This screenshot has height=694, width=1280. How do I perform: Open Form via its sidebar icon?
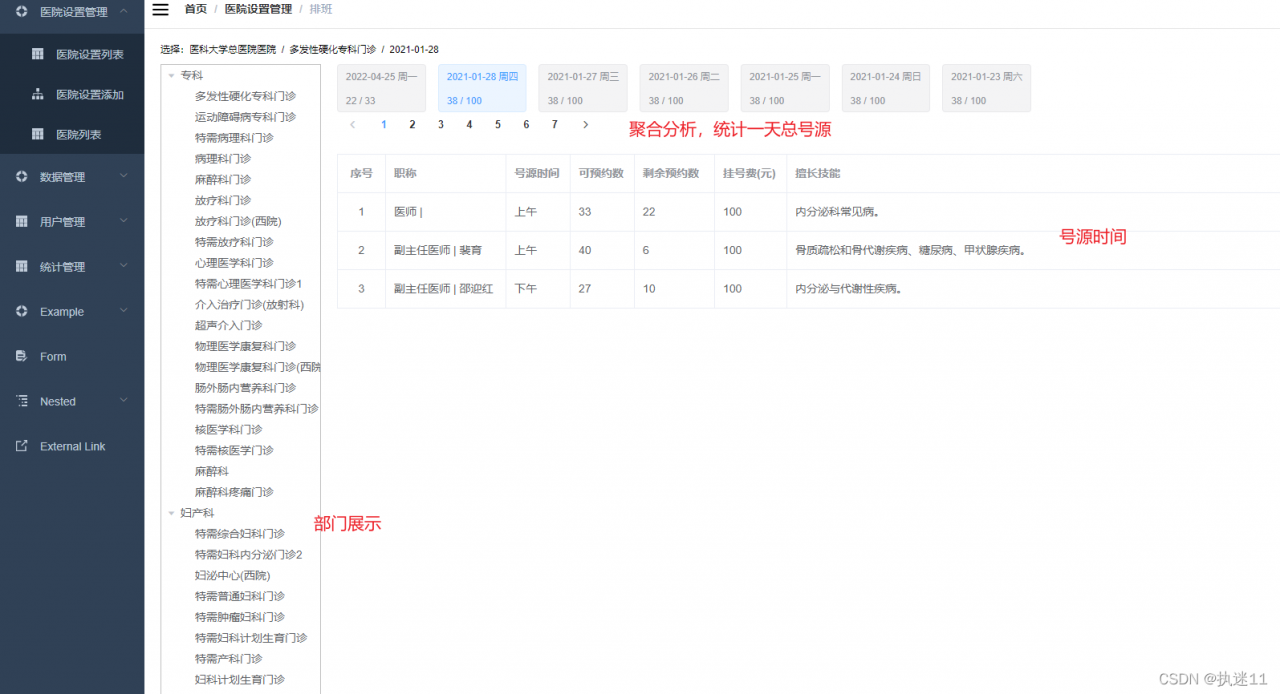pyautogui.click(x=24, y=355)
